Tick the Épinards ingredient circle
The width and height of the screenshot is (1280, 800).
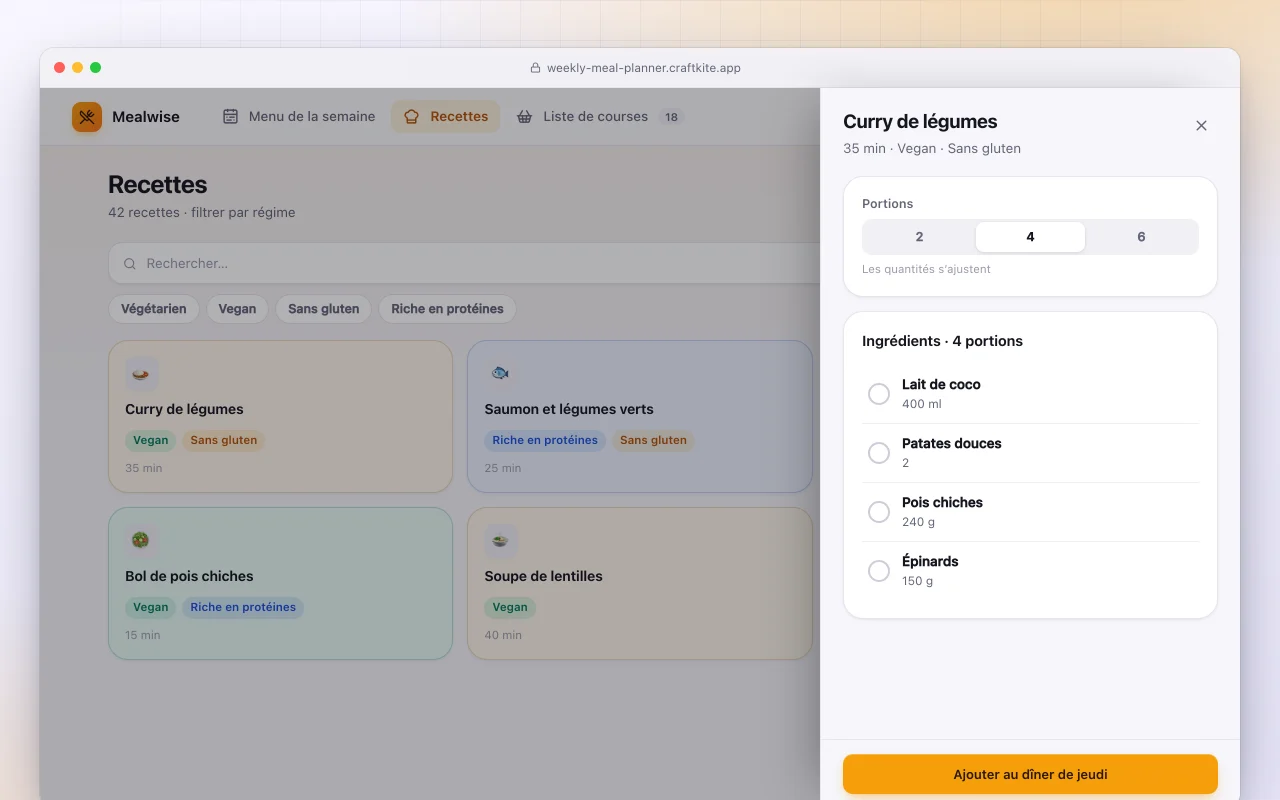[x=879, y=571]
